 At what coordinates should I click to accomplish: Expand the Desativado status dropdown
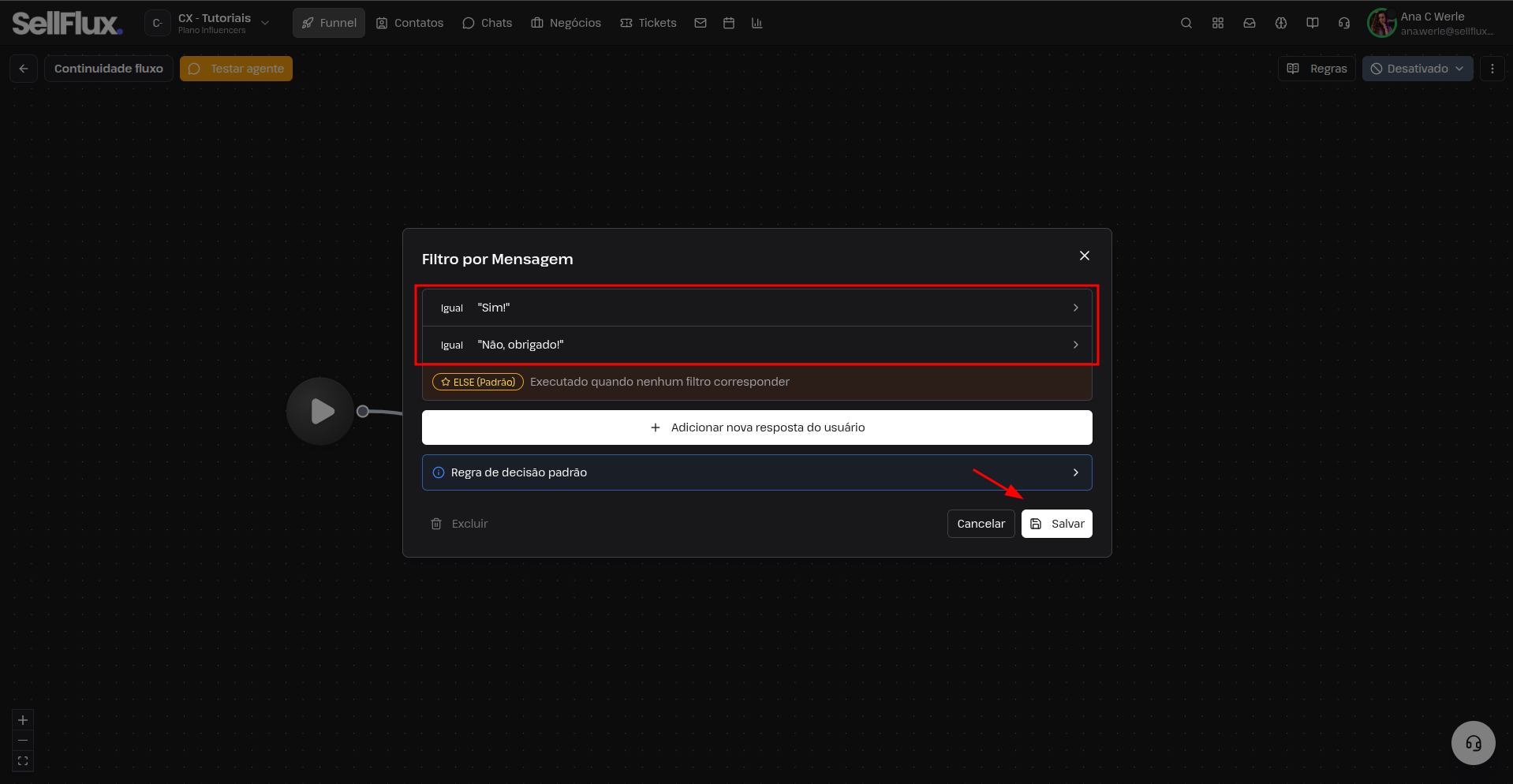click(1418, 69)
